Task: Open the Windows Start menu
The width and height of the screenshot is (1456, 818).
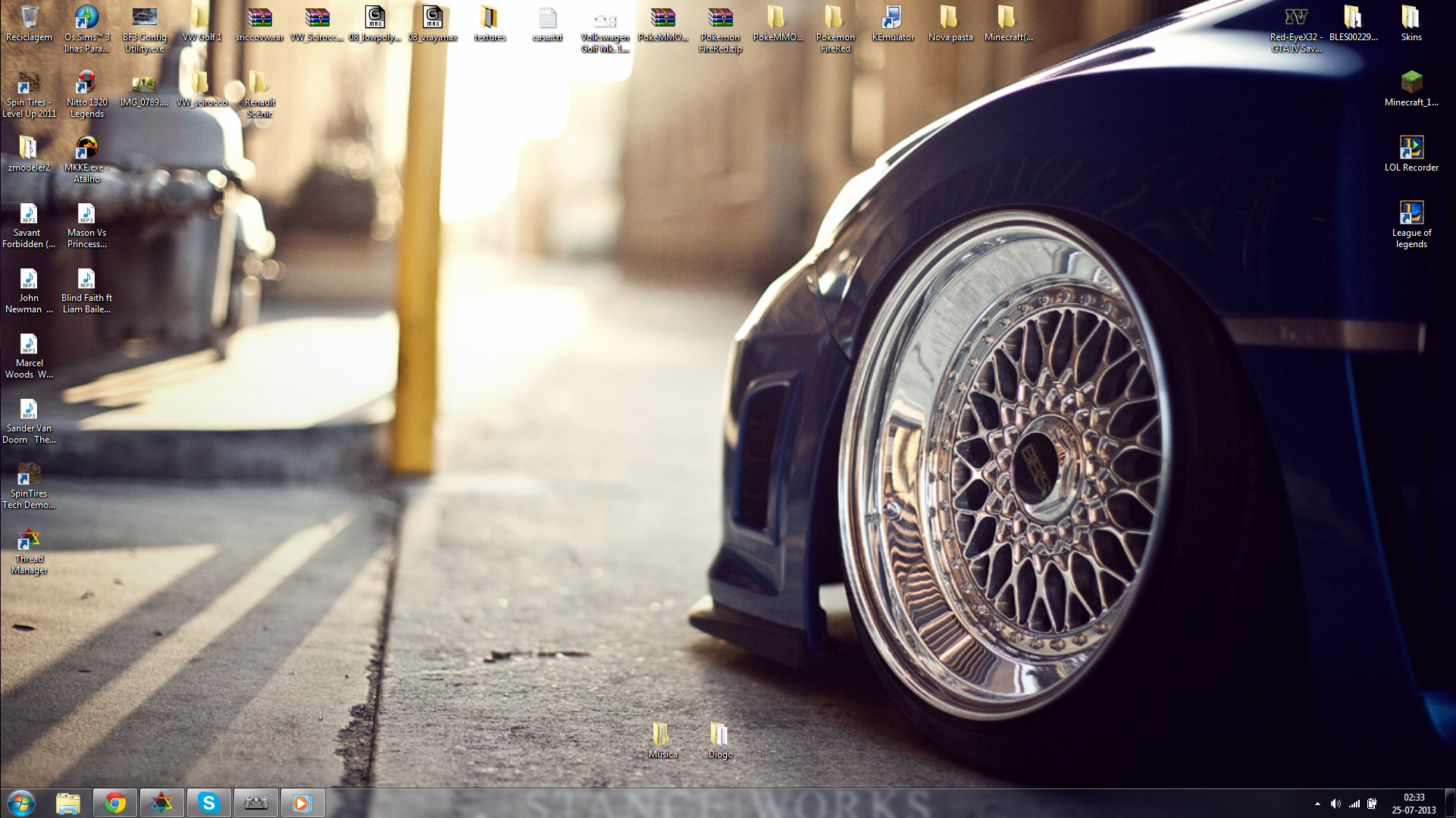Action: click(x=21, y=803)
